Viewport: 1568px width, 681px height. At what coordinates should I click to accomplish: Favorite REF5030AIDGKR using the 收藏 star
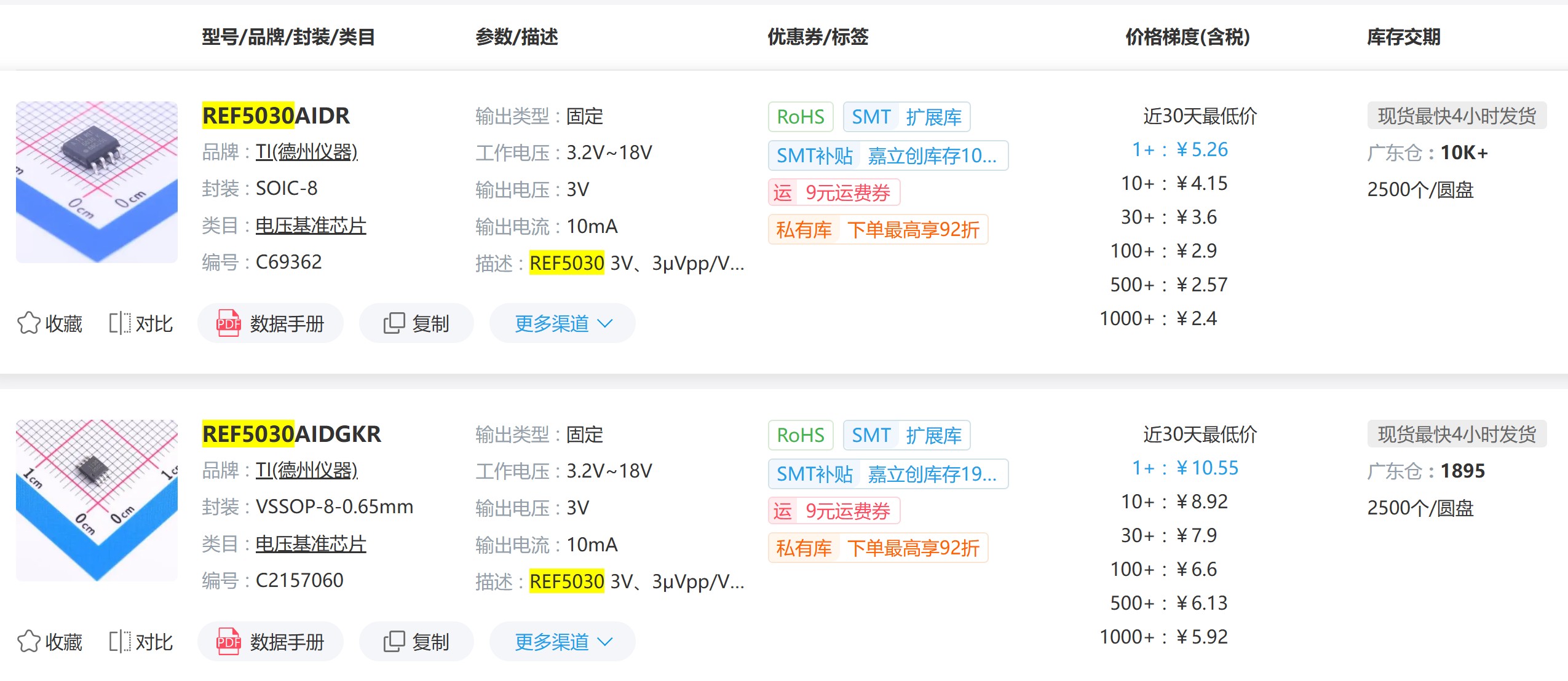coord(49,642)
